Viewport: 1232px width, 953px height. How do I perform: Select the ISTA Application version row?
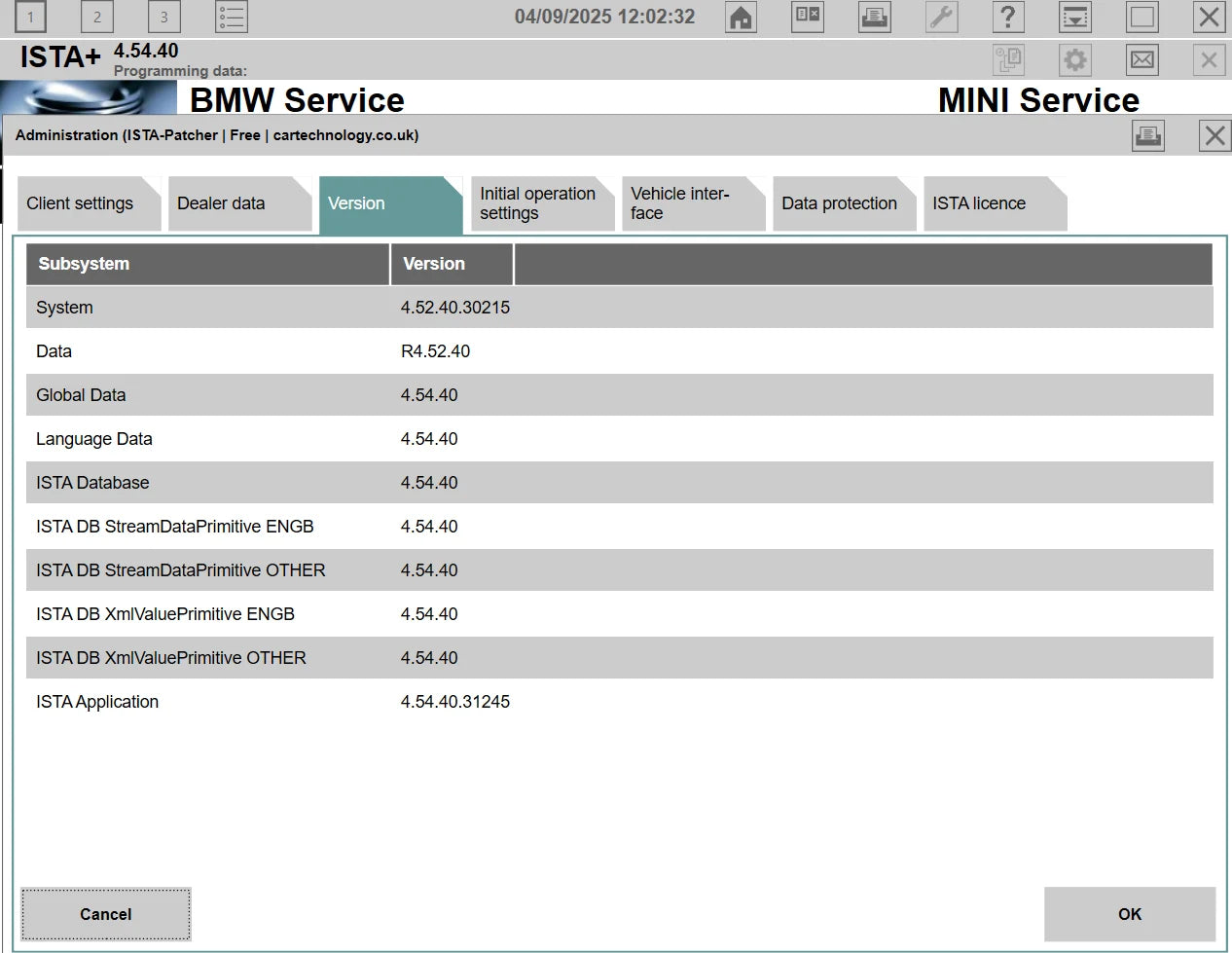click(389, 702)
